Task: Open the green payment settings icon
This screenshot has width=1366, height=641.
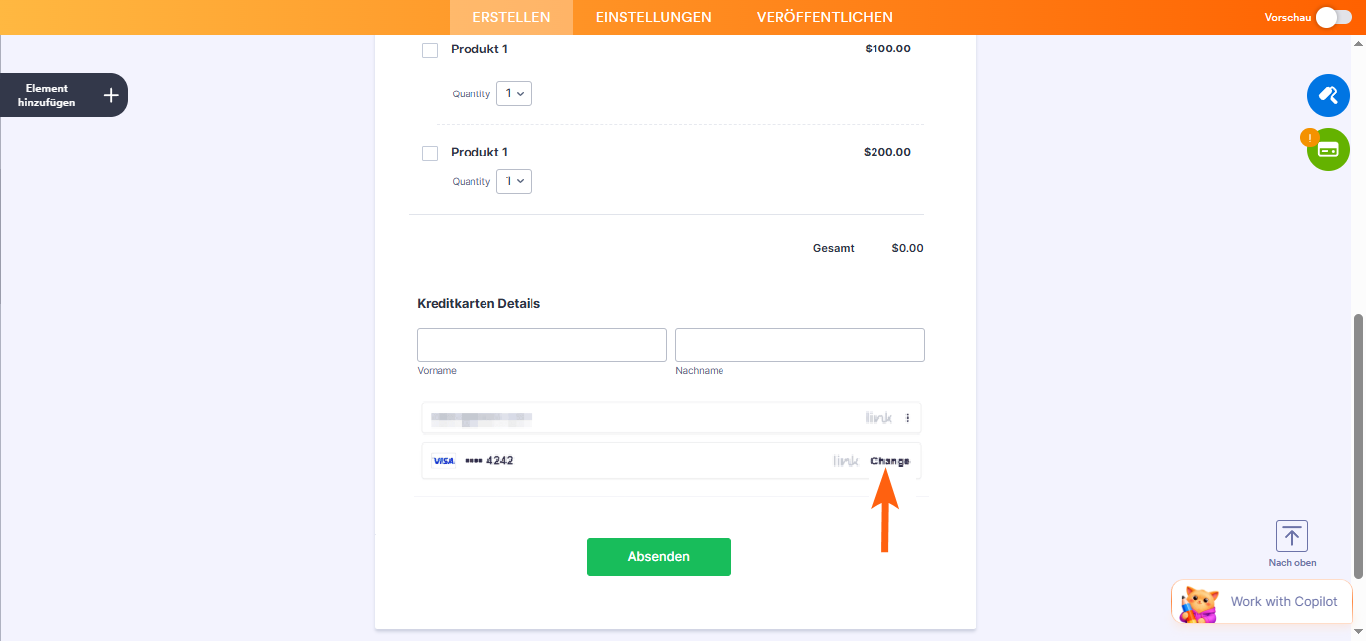Action: point(1328,150)
